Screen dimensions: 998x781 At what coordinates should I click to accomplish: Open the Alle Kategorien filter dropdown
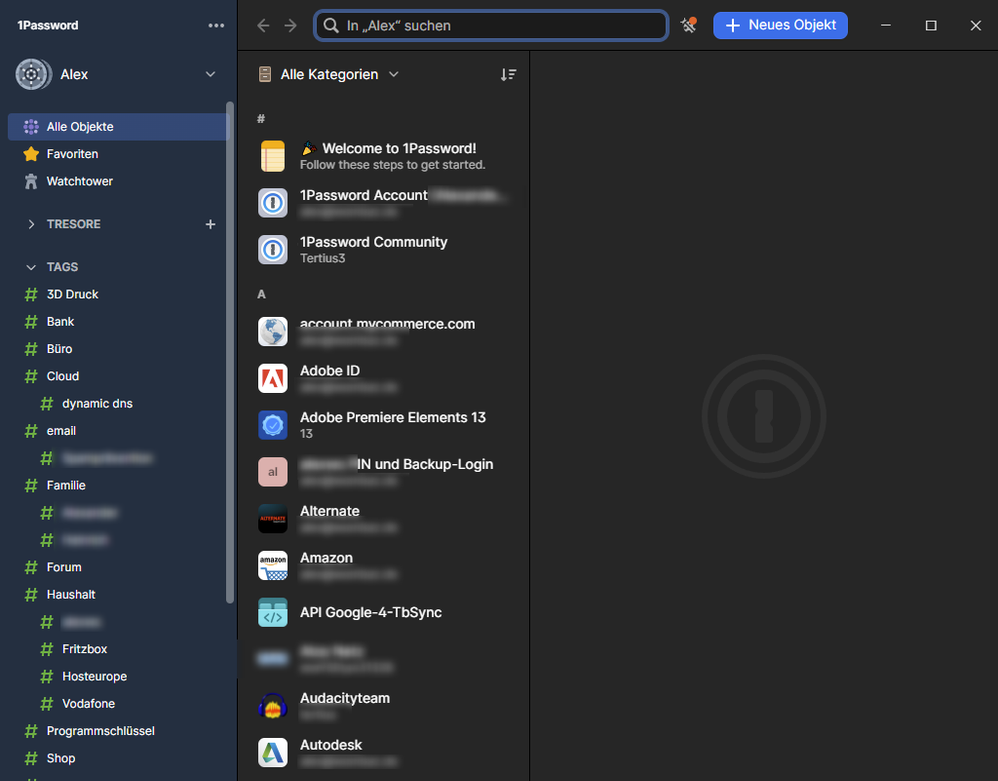click(x=329, y=74)
